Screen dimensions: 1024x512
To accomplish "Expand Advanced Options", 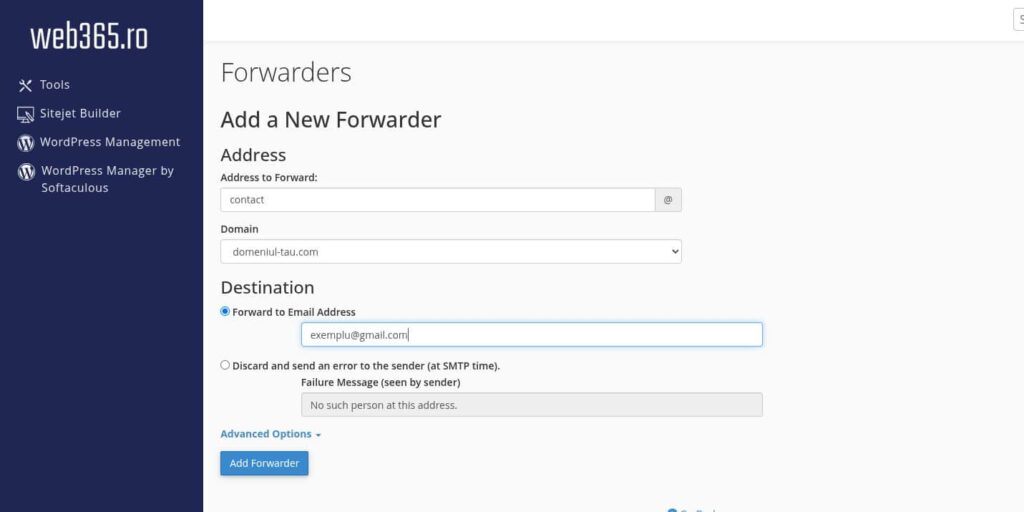I will point(270,434).
